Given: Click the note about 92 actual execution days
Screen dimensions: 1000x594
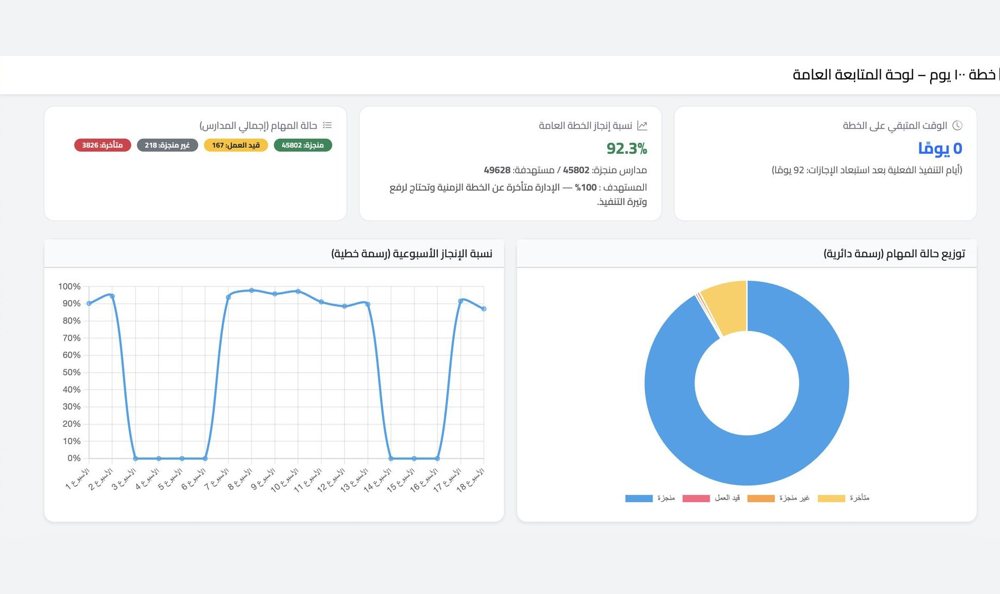Looking at the screenshot, I should 867,170.
